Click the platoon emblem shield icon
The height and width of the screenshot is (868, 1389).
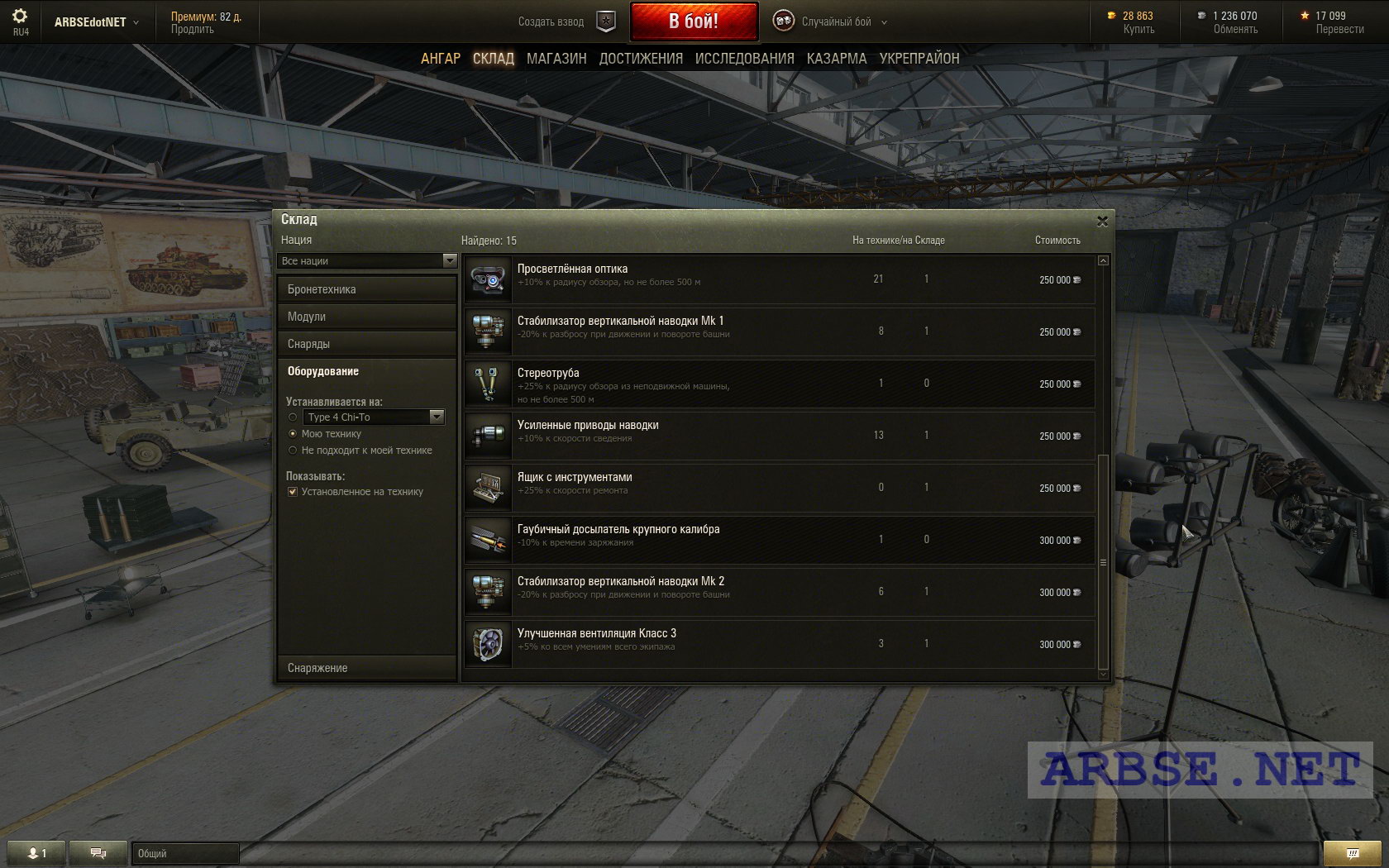click(606, 22)
